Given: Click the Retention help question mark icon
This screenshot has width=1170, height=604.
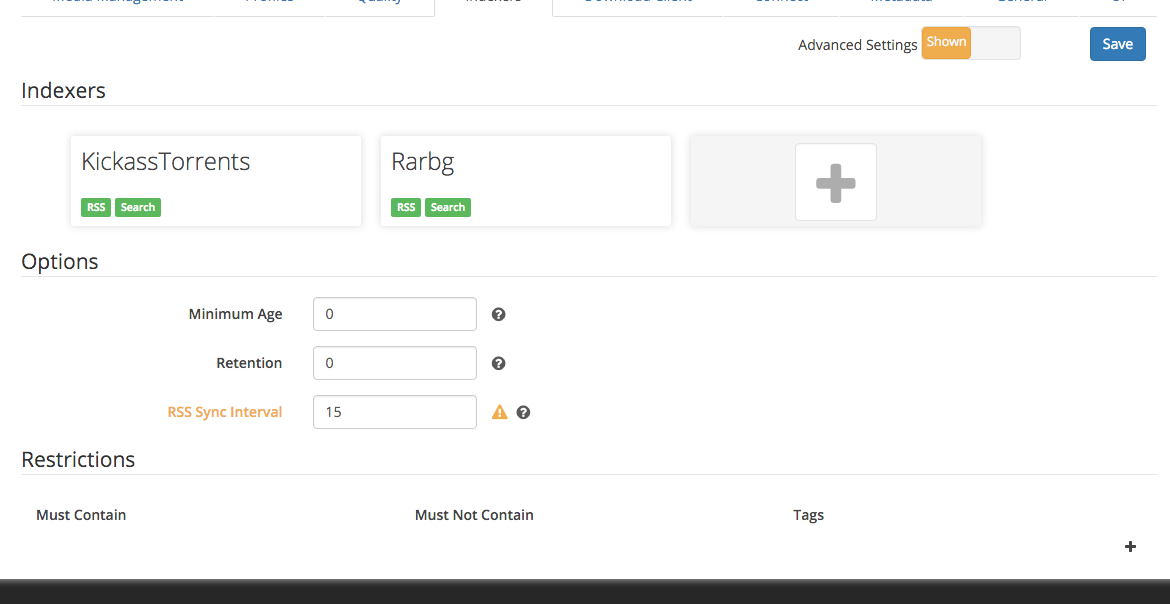Looking at the screenshot, I should (x=499, y=363).
